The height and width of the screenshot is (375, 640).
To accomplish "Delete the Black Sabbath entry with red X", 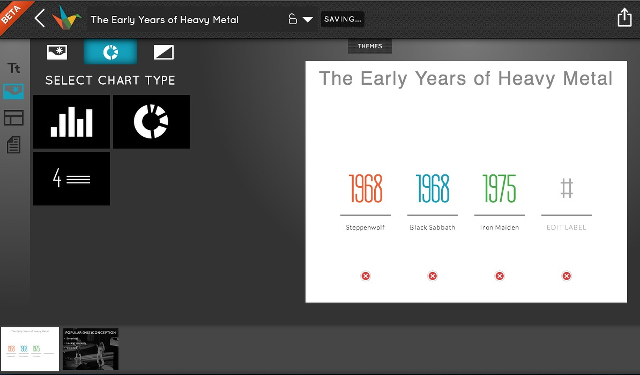I will pyautogui.click(x=433, y=276).
